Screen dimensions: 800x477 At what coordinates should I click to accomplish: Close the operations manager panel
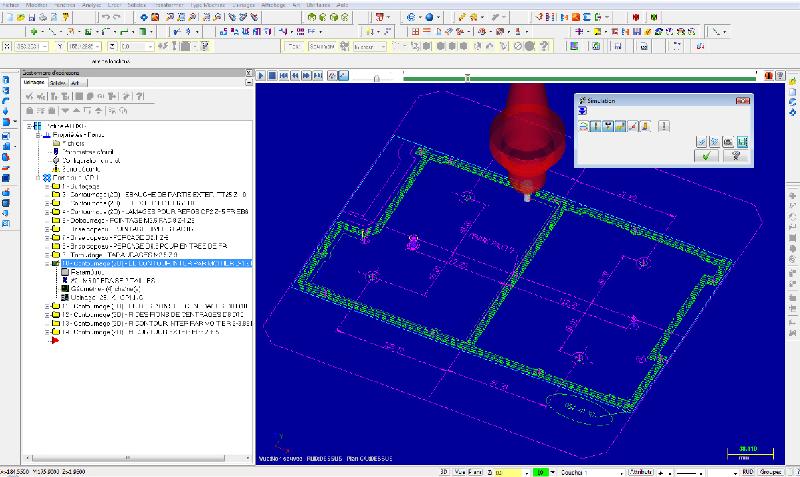[248, 73]
